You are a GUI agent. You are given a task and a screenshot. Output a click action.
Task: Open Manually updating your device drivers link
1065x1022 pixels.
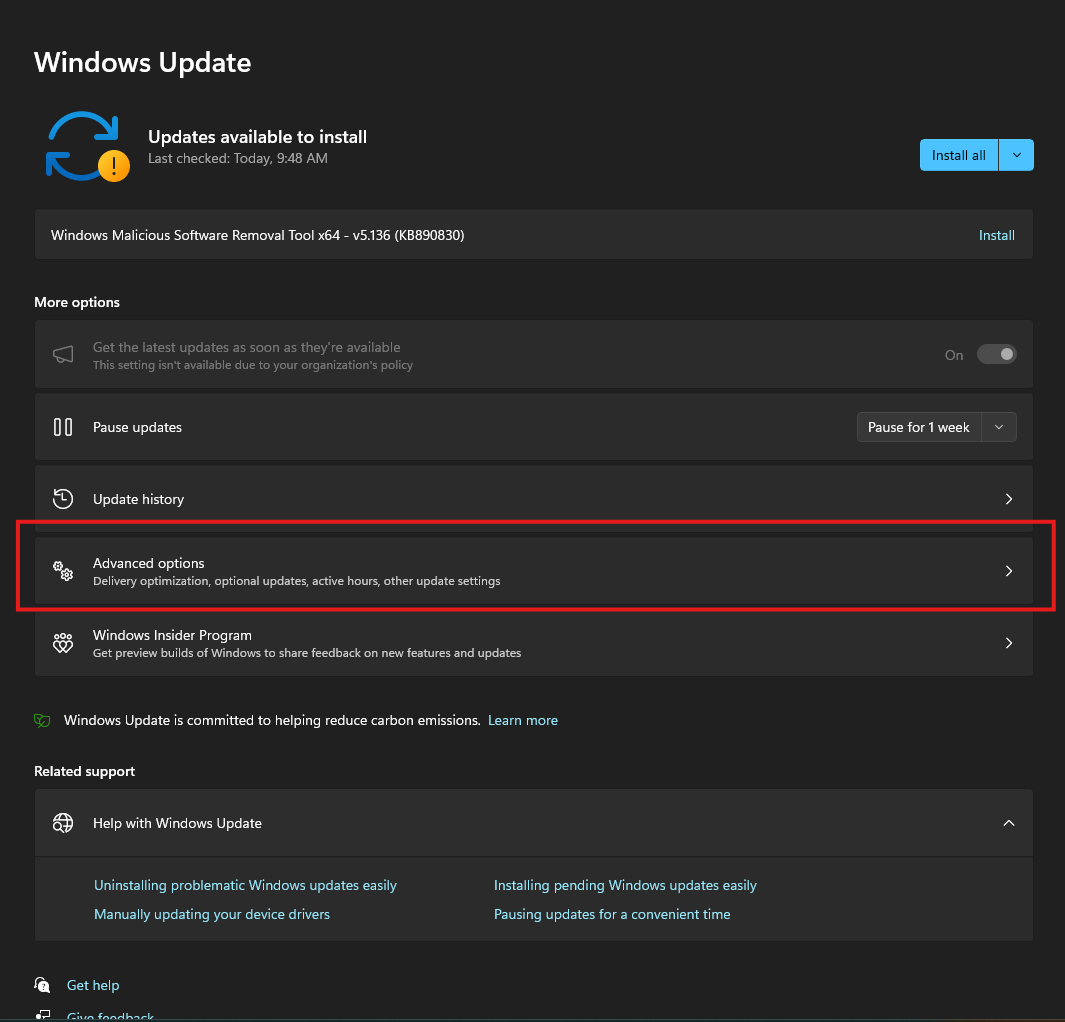click(212, 915)
